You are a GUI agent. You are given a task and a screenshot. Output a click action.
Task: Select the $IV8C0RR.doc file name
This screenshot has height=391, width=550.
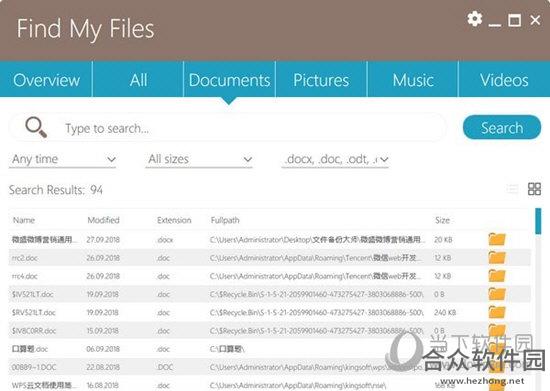pos(34,331)
